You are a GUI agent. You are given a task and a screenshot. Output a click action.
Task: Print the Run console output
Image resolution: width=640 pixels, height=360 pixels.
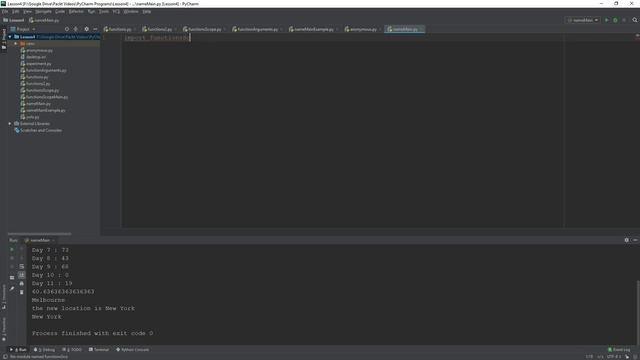pos(22,284)
